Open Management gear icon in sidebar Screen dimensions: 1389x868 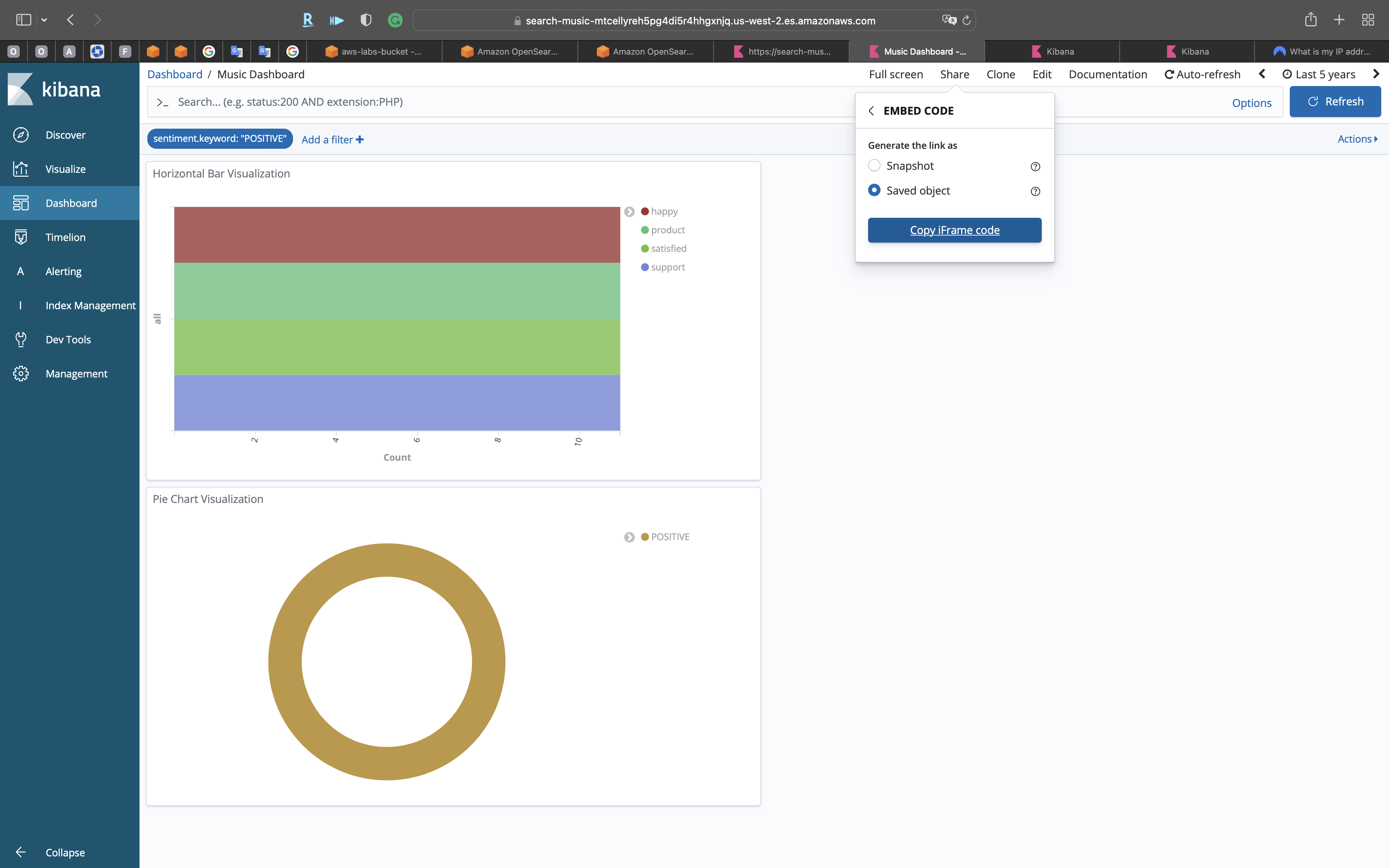tap(21, 374)
